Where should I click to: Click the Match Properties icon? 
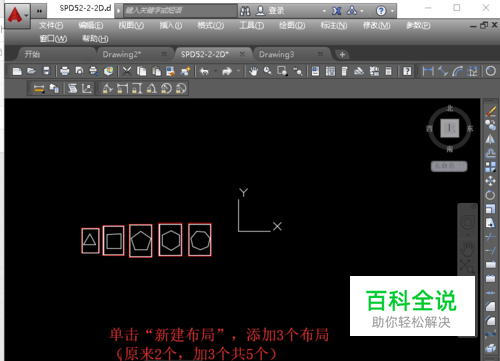point(185,71)
